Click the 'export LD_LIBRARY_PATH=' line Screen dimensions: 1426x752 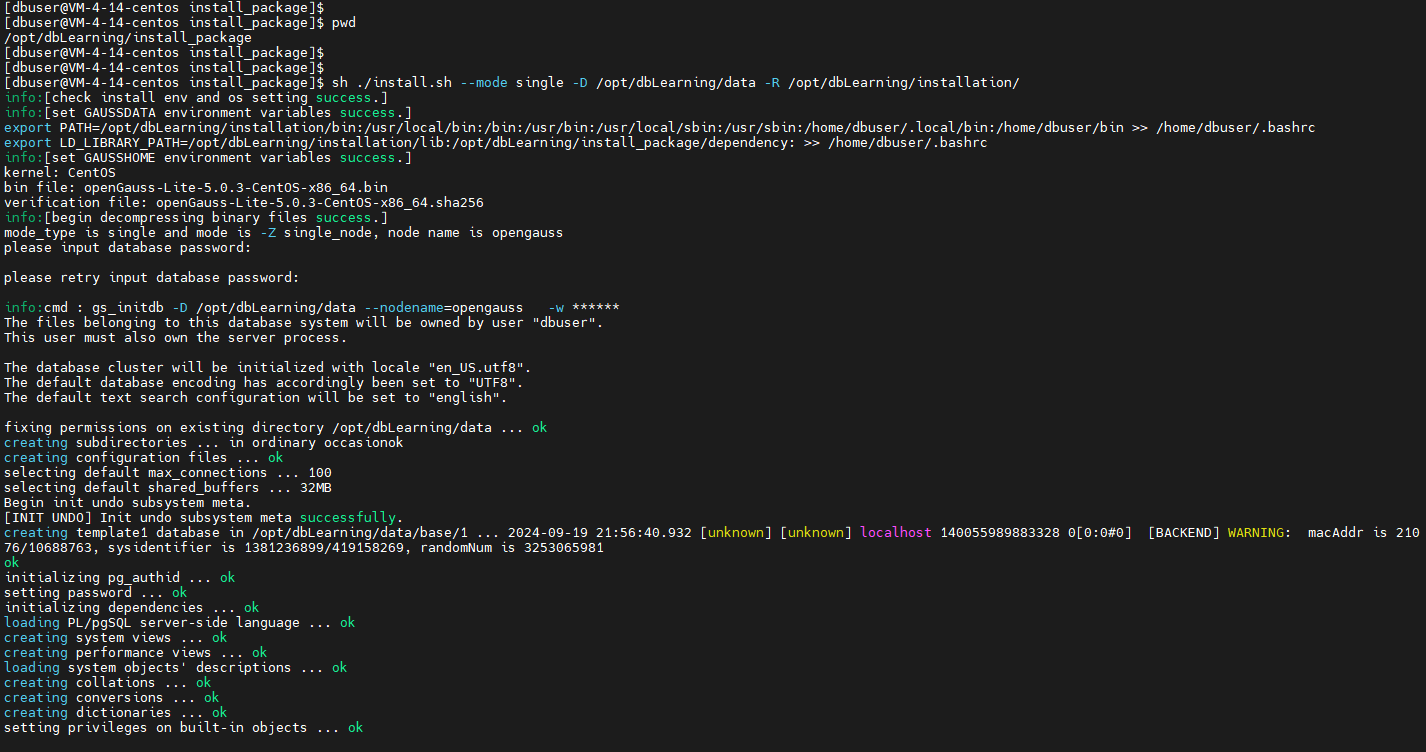[x=496, y=142]
